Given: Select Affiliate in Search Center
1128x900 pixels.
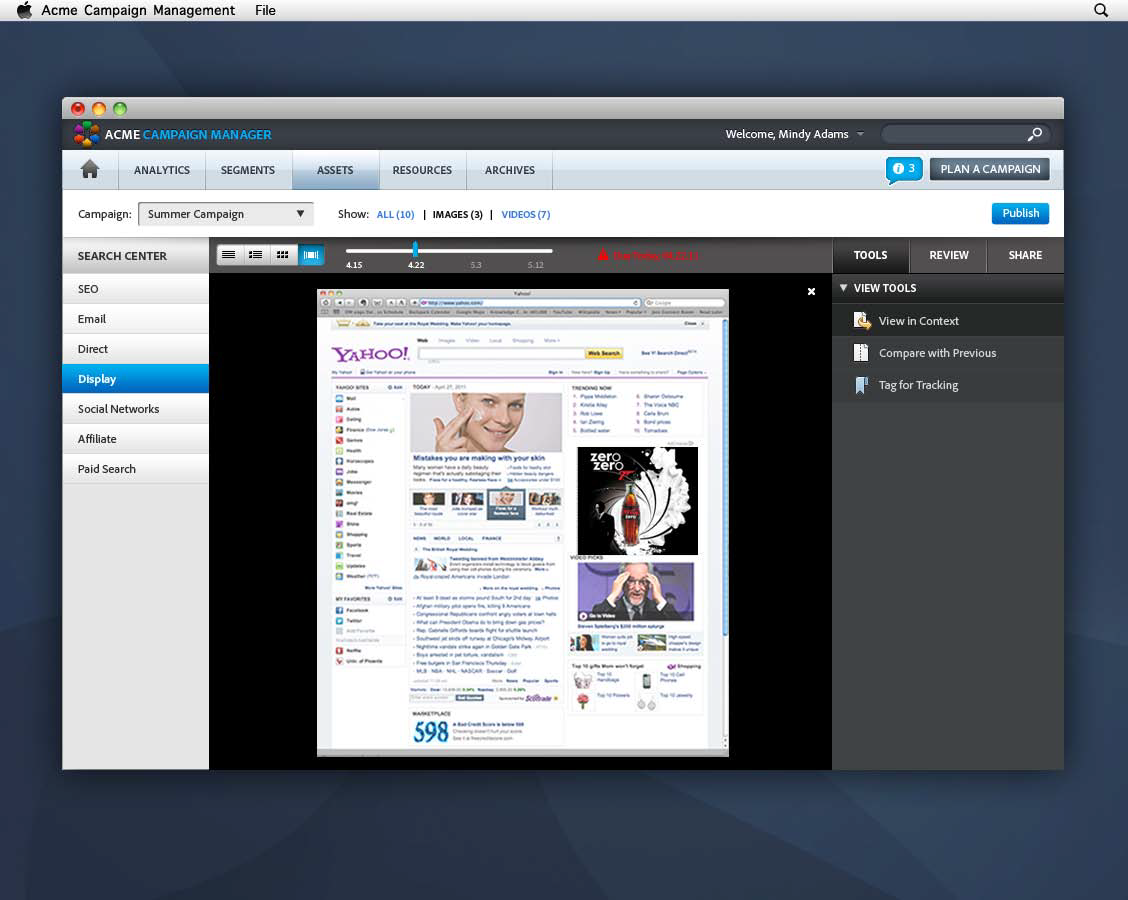Looking at the screenshot, I should click(x=135, y=439).
